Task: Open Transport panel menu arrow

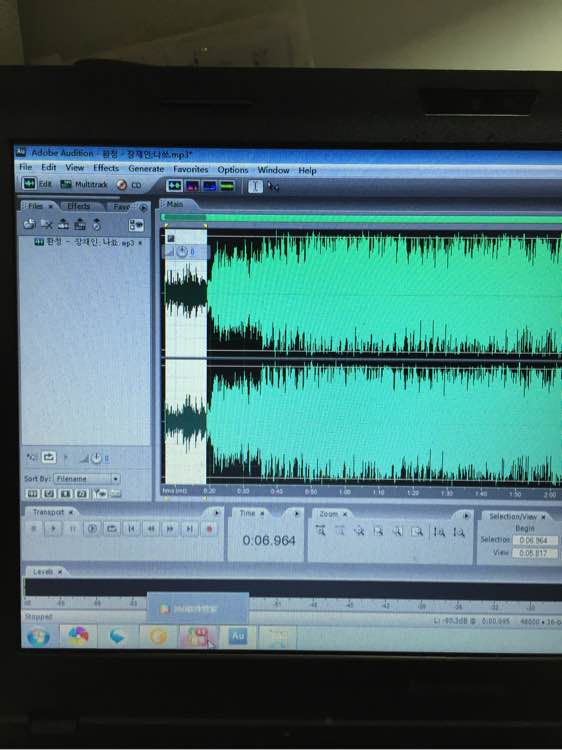Action: coord(216,513)
